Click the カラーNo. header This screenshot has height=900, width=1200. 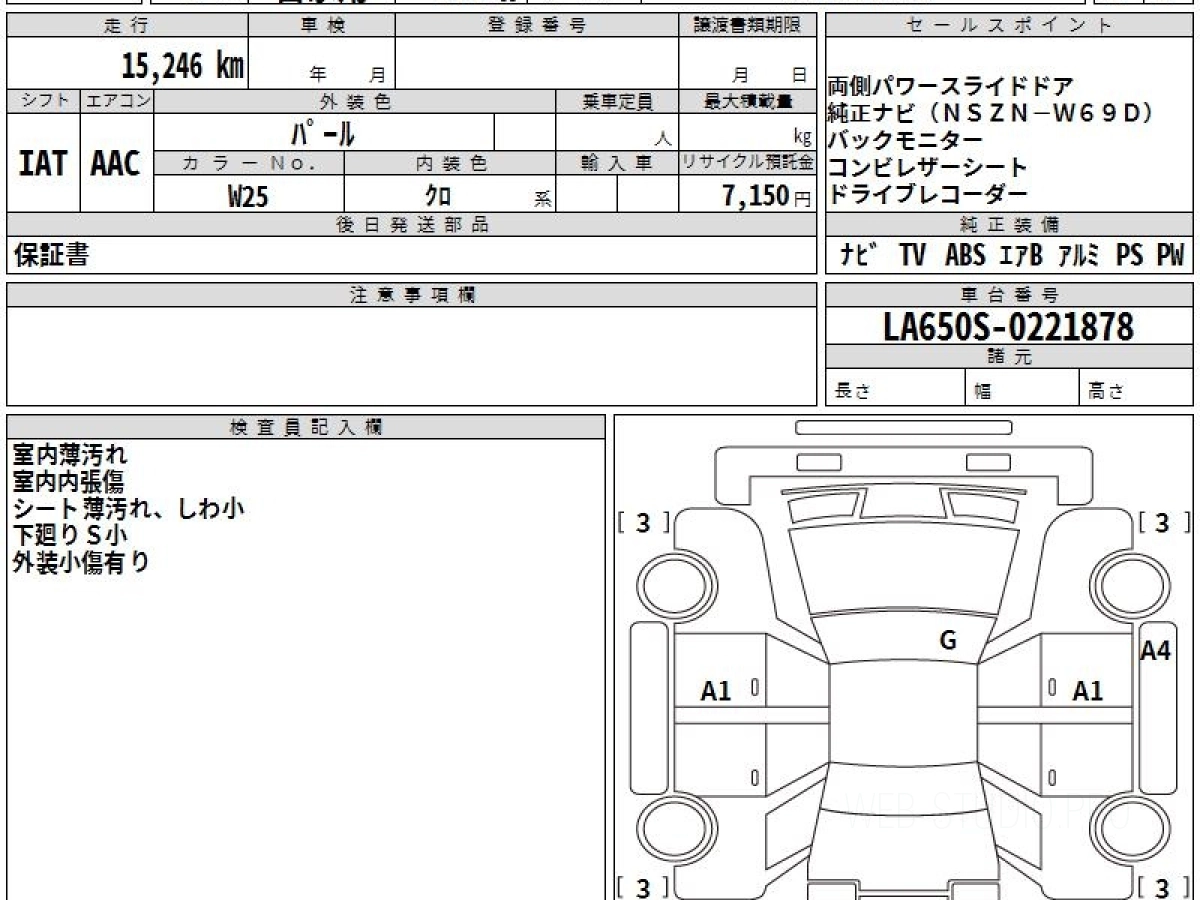249,164
